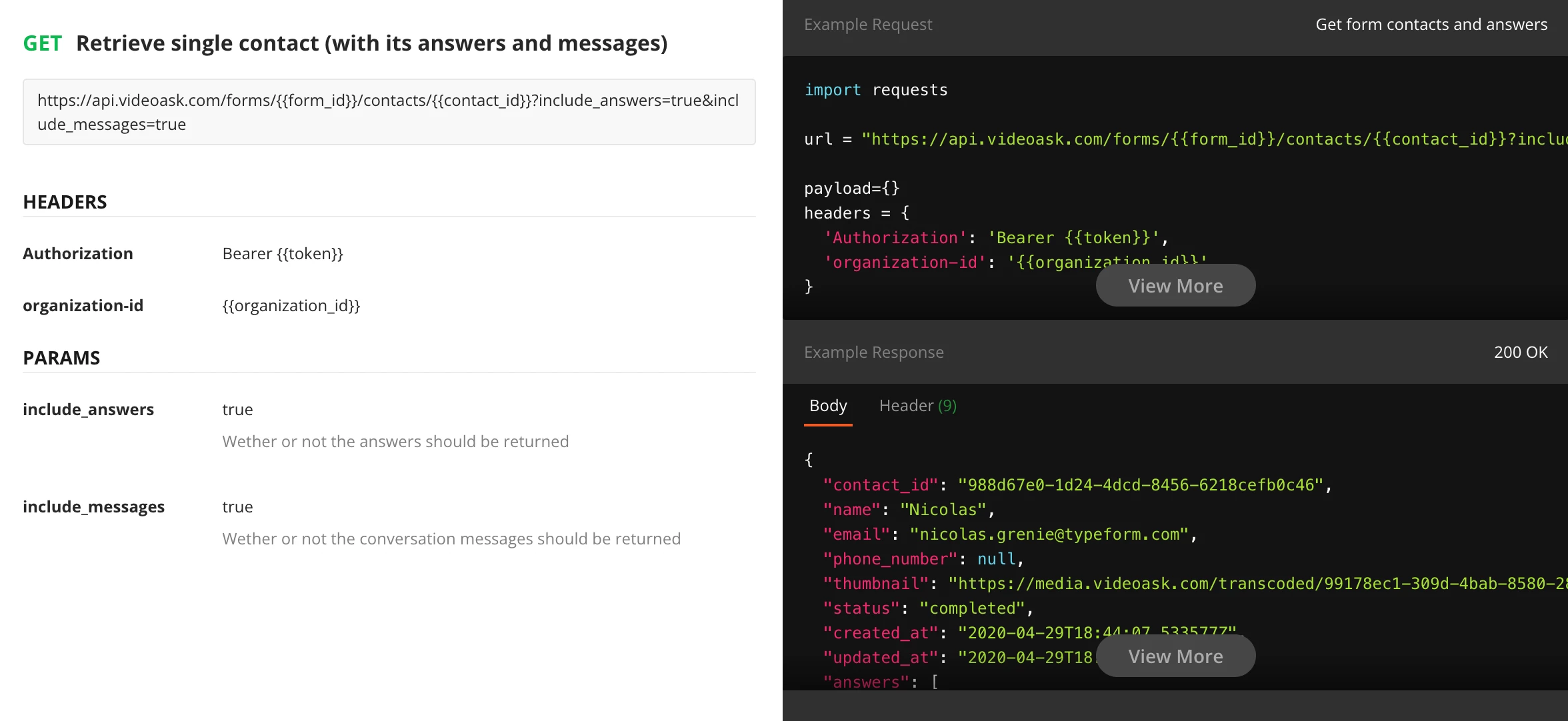Viewport: 1568px width, 721px height.
Task: Select 'Wether or not the answers should be returned'
Action: click(x=396, y=442)
